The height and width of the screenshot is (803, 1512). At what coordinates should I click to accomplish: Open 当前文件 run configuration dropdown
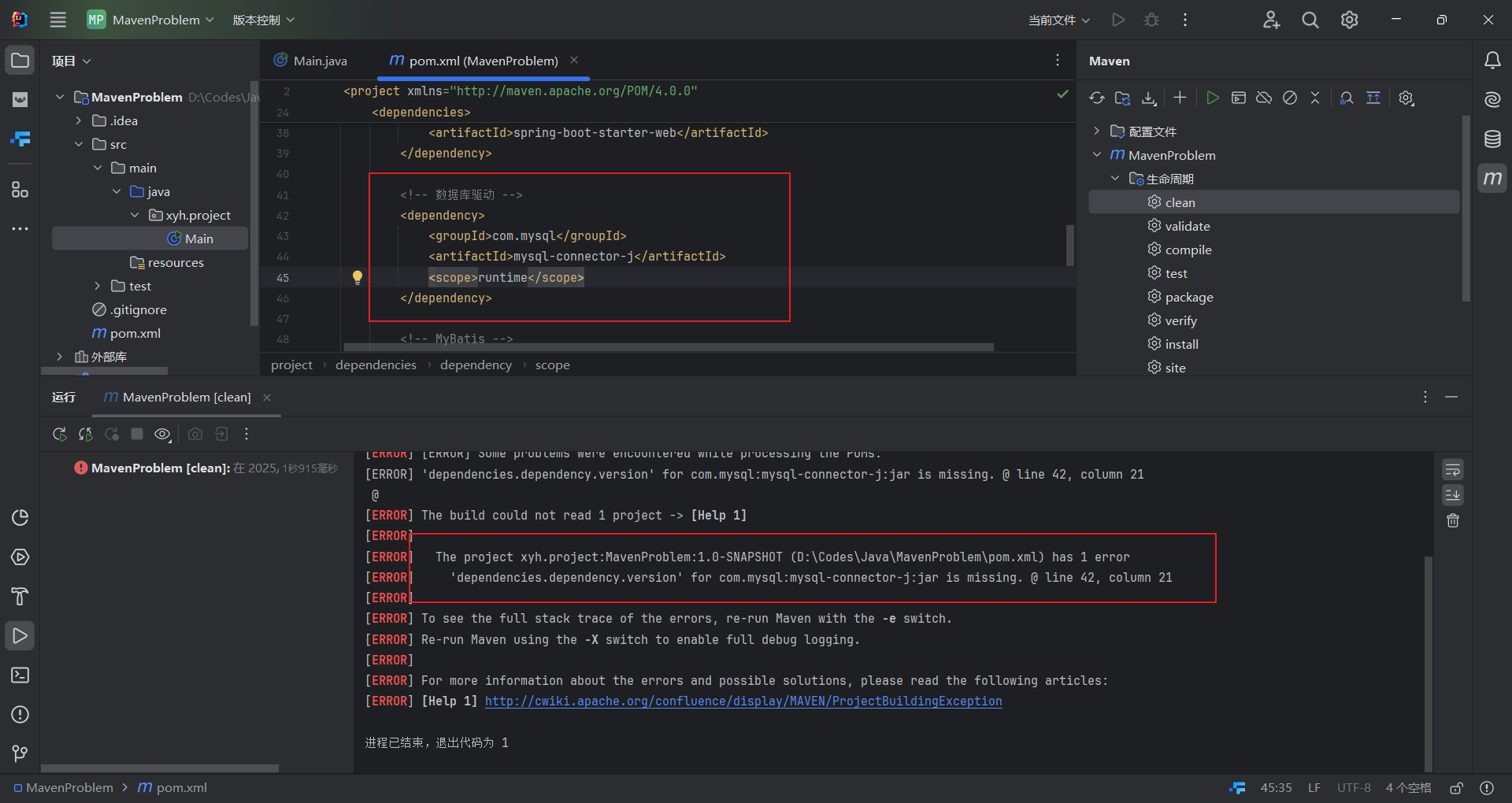pos(1059,20)
